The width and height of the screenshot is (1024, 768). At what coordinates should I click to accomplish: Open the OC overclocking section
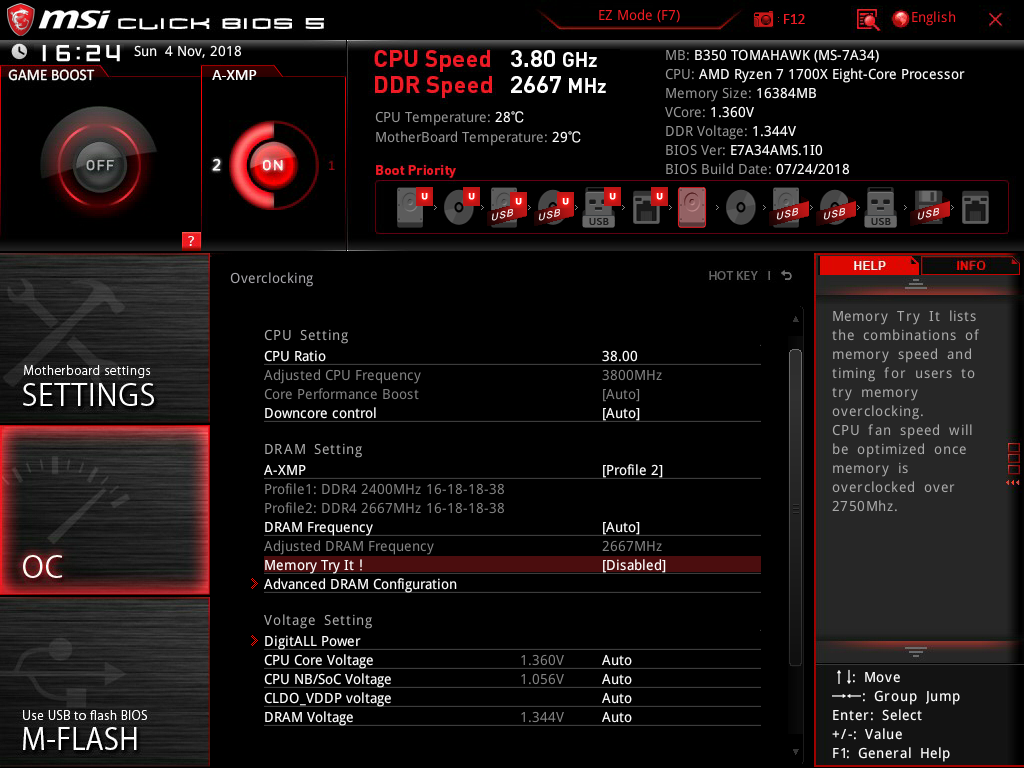point(104,510)
